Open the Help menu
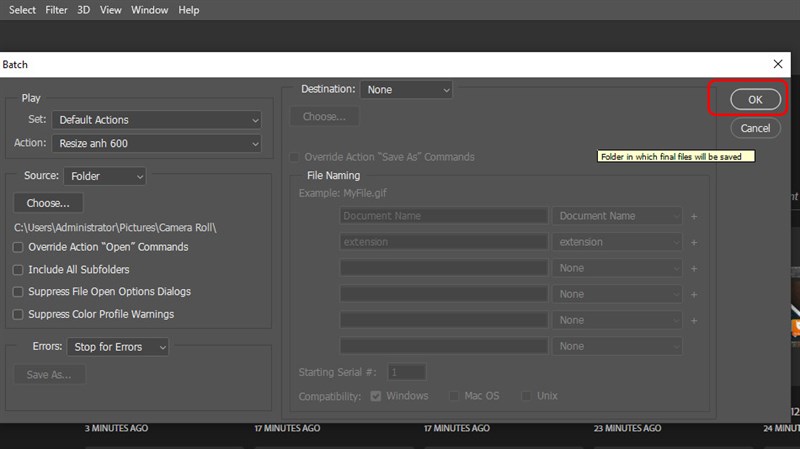800x449 pixels. coord(188,10)
